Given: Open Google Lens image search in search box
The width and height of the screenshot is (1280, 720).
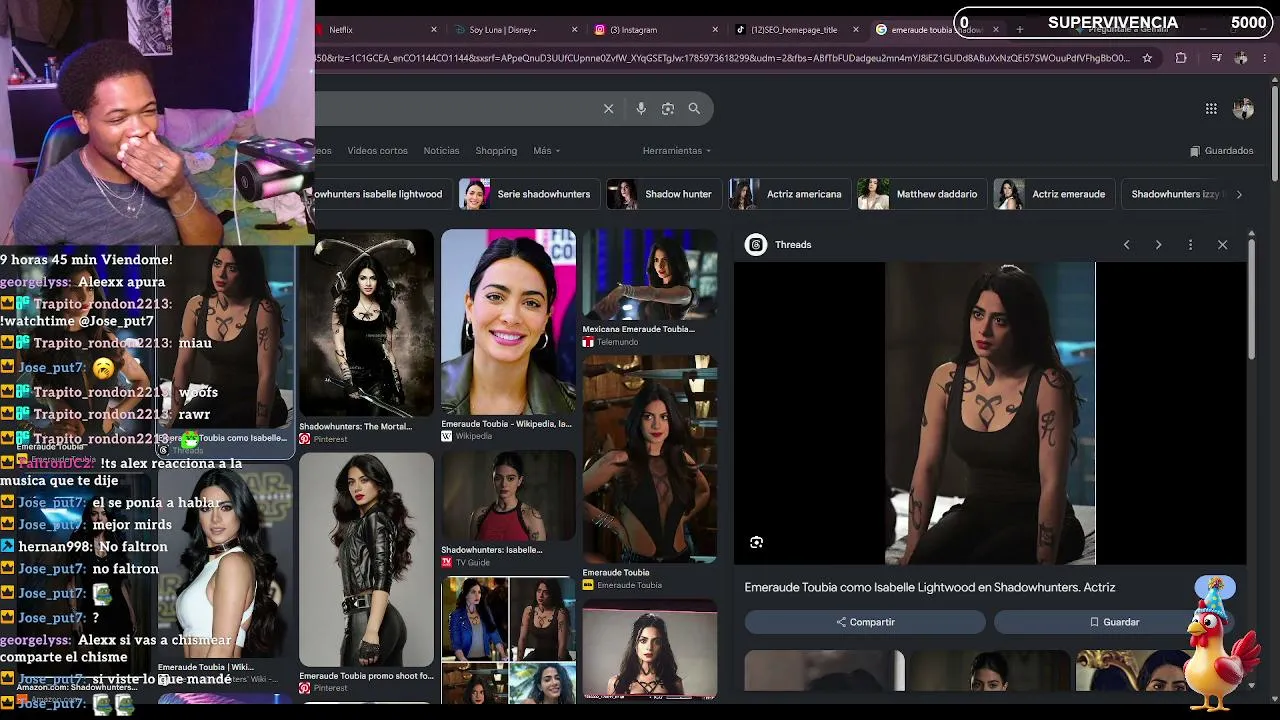Looking at the screenshot, I should [668, 109].
